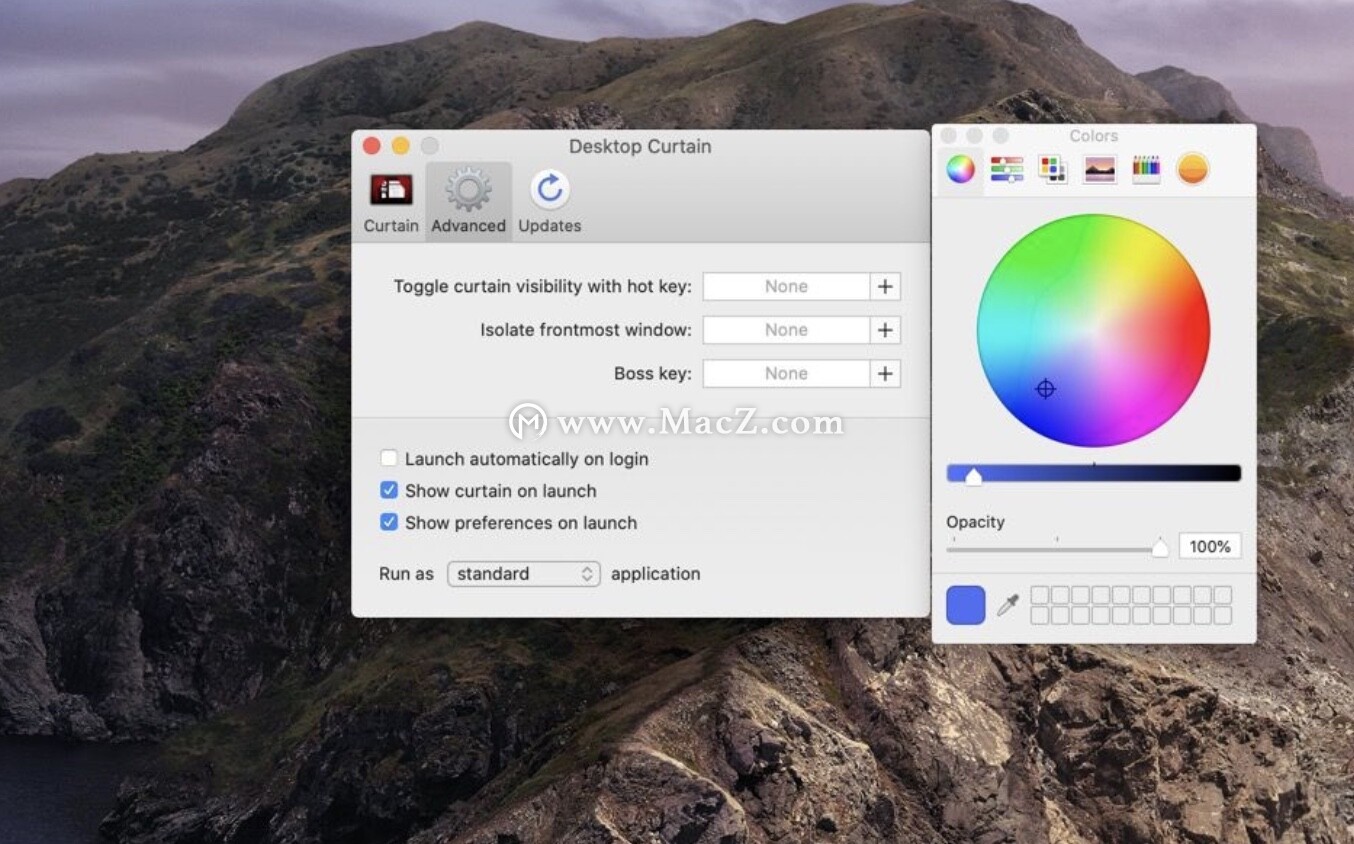Add hot key for toggle curtain visibility
1354x844 pixels.
pyautogui.click(x=885, y=287)
